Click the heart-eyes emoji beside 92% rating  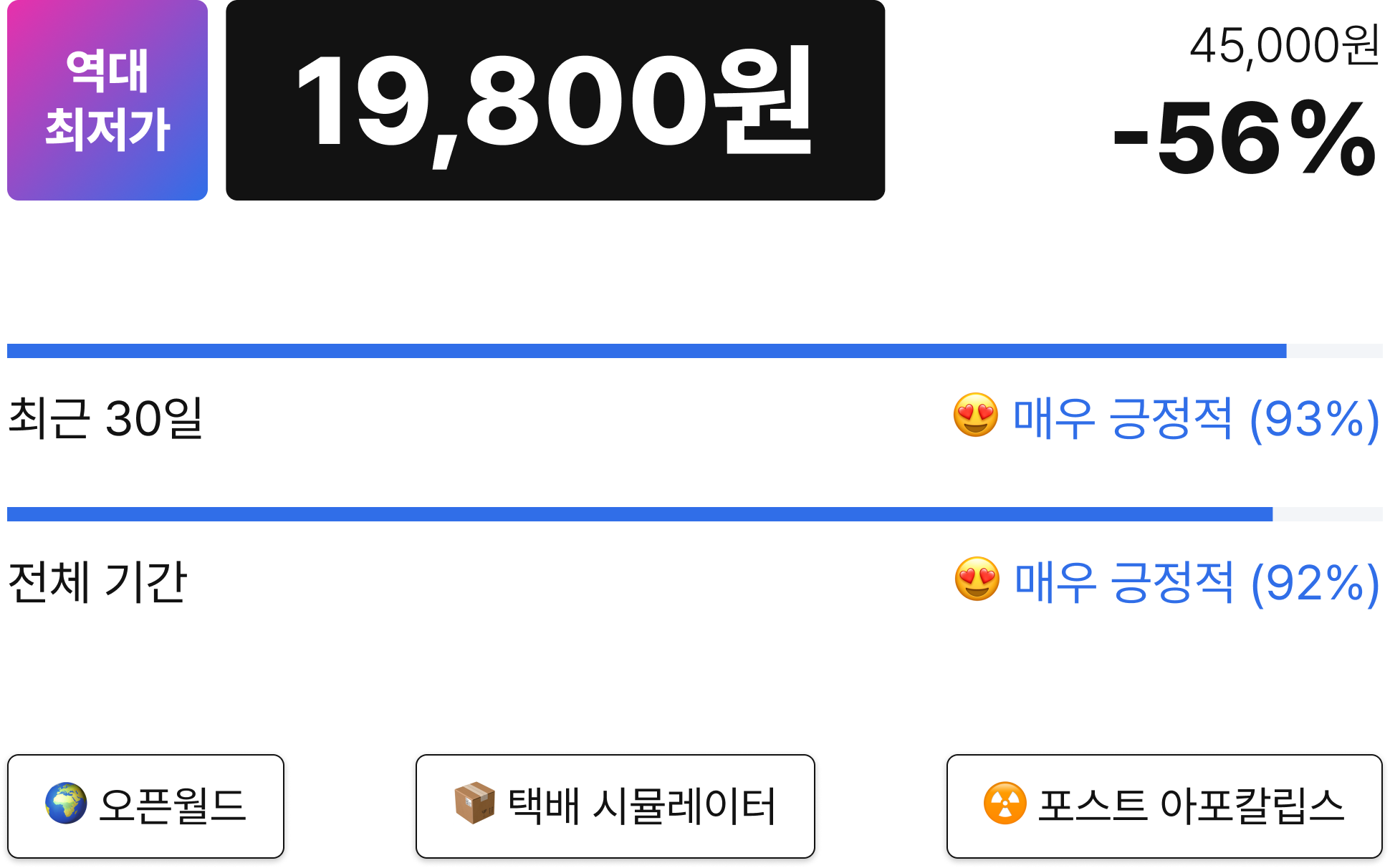[977, 579]
